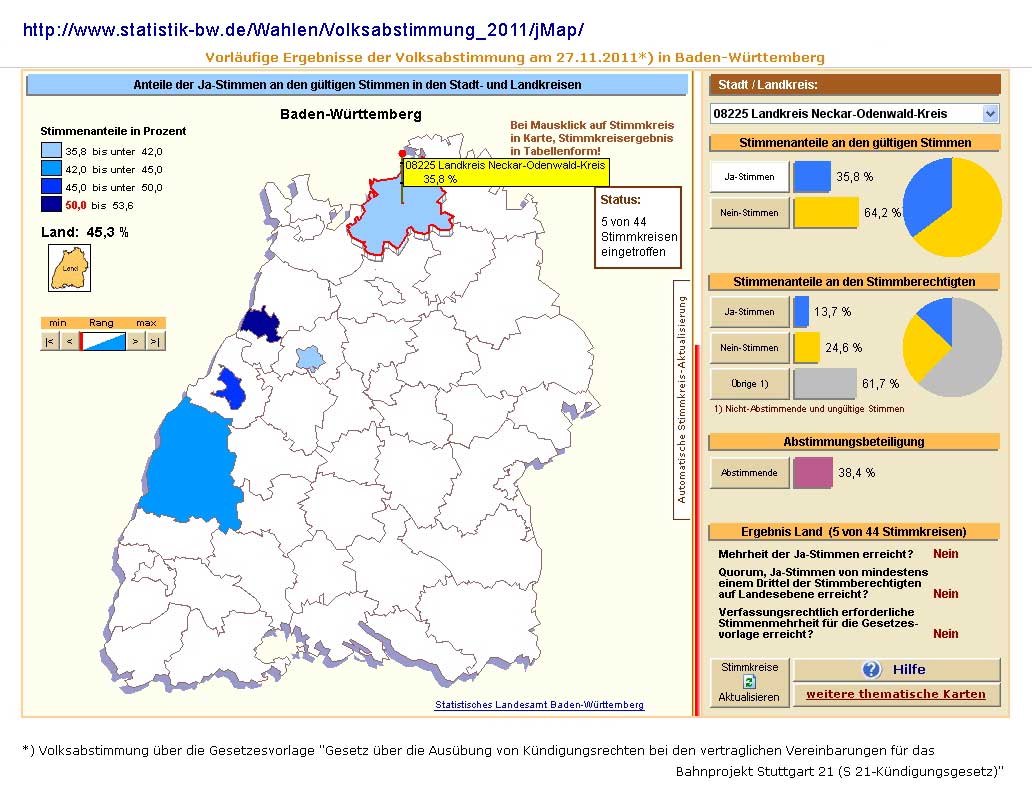Adjust the Rang slider bar

(x=103, y=341)
